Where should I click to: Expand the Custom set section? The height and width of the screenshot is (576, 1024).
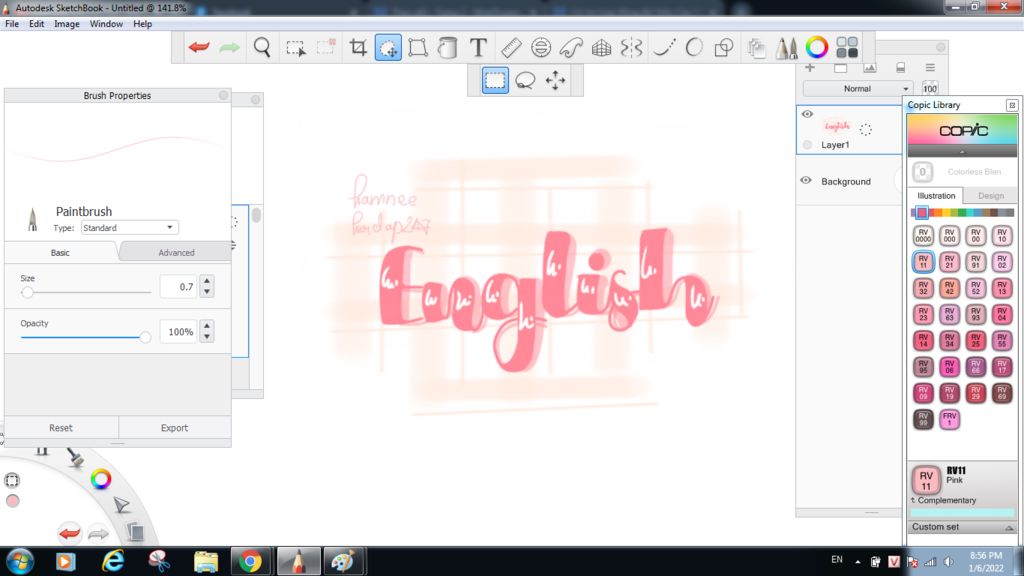click(961, 526)
